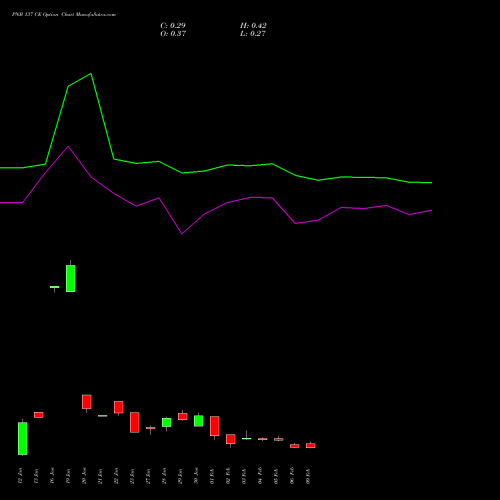Select the 09 Feb date label

(308, 476)
